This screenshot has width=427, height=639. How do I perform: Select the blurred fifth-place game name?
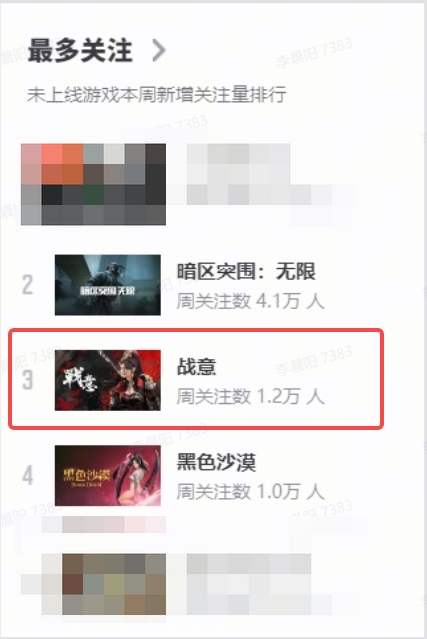coord(249,564)
